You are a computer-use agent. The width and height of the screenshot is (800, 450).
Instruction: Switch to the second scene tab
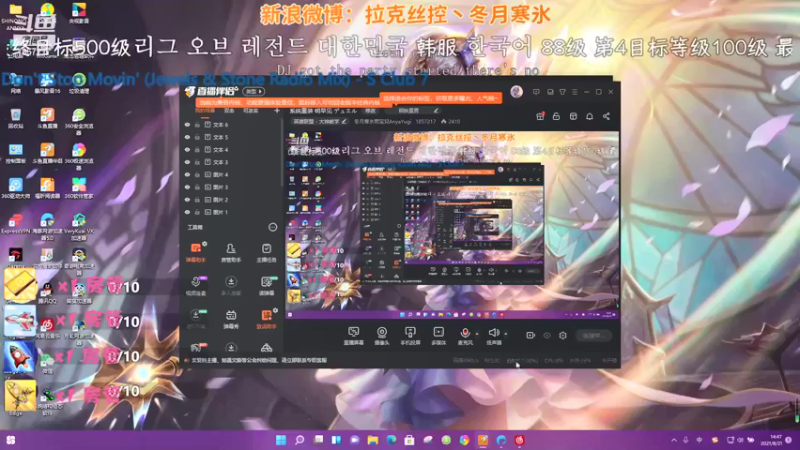coord(230,111)
